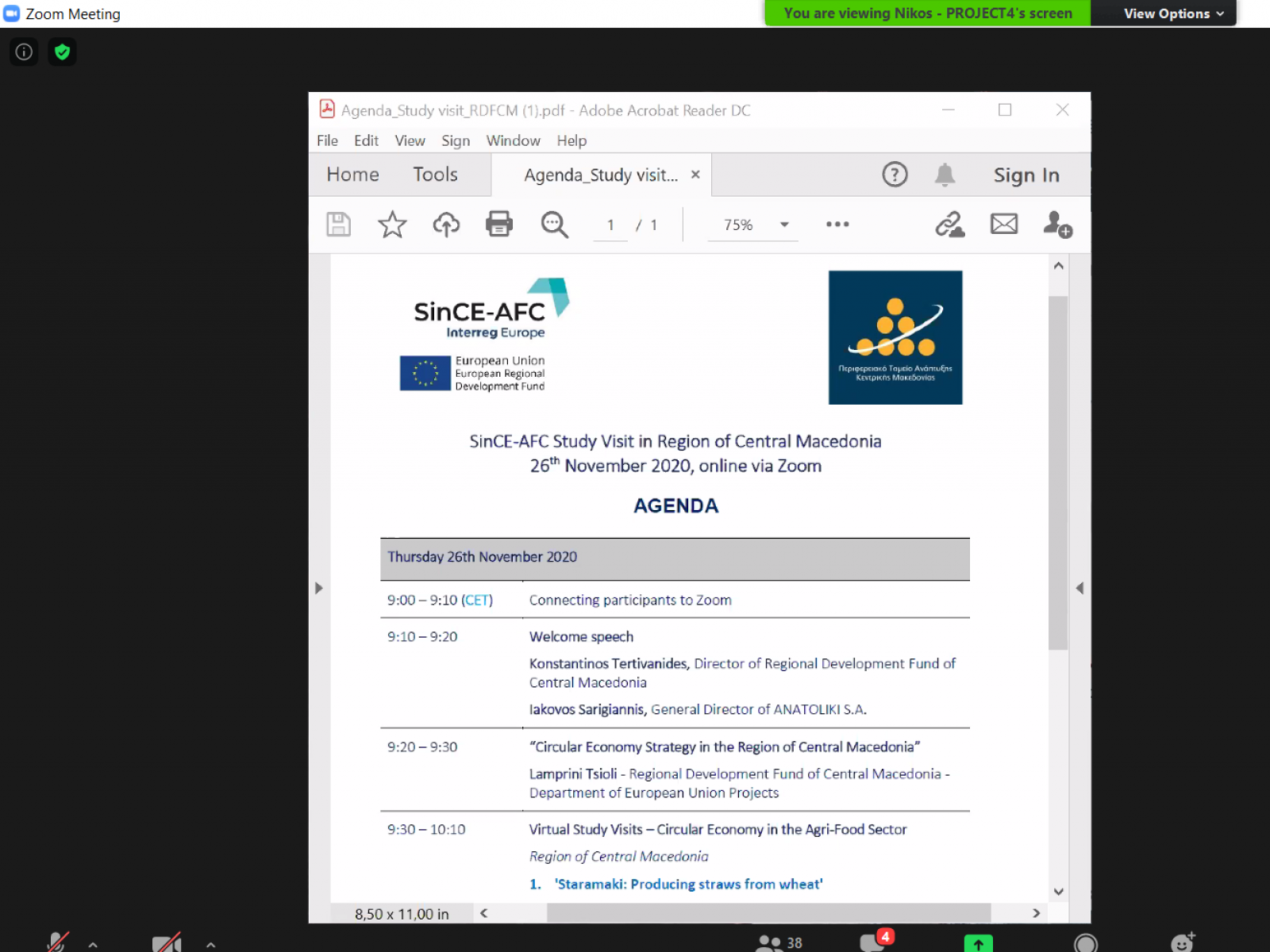Click the add person share icon
This screenshot has width=1270, height=952.
1057,225
